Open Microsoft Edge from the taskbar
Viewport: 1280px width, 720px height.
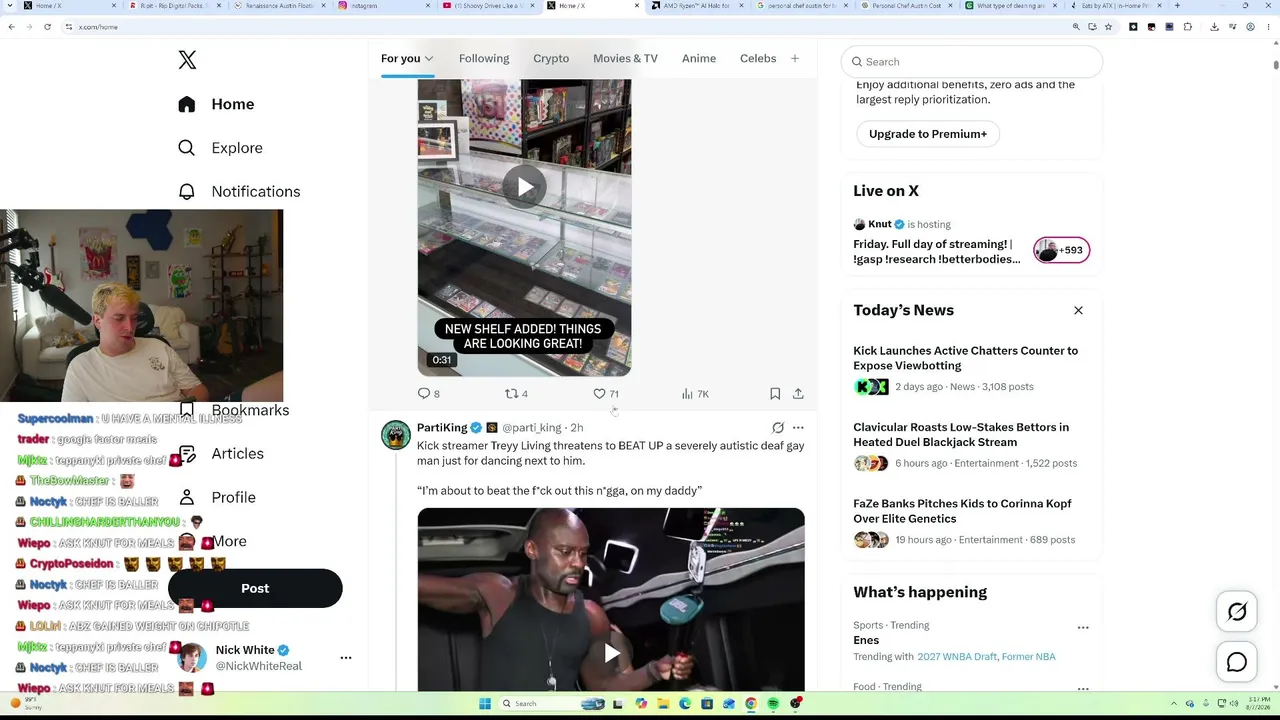point(685,704)
